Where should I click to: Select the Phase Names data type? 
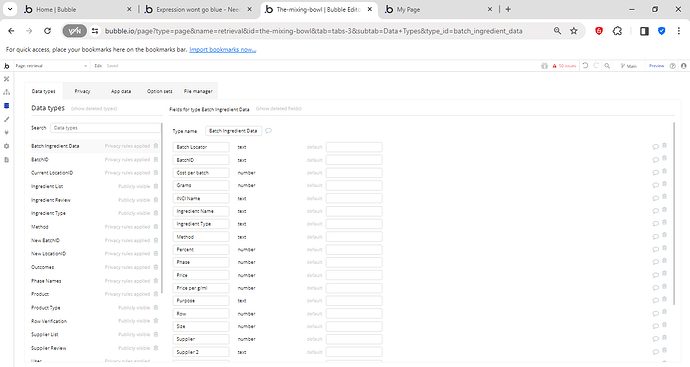coord(46,281)
